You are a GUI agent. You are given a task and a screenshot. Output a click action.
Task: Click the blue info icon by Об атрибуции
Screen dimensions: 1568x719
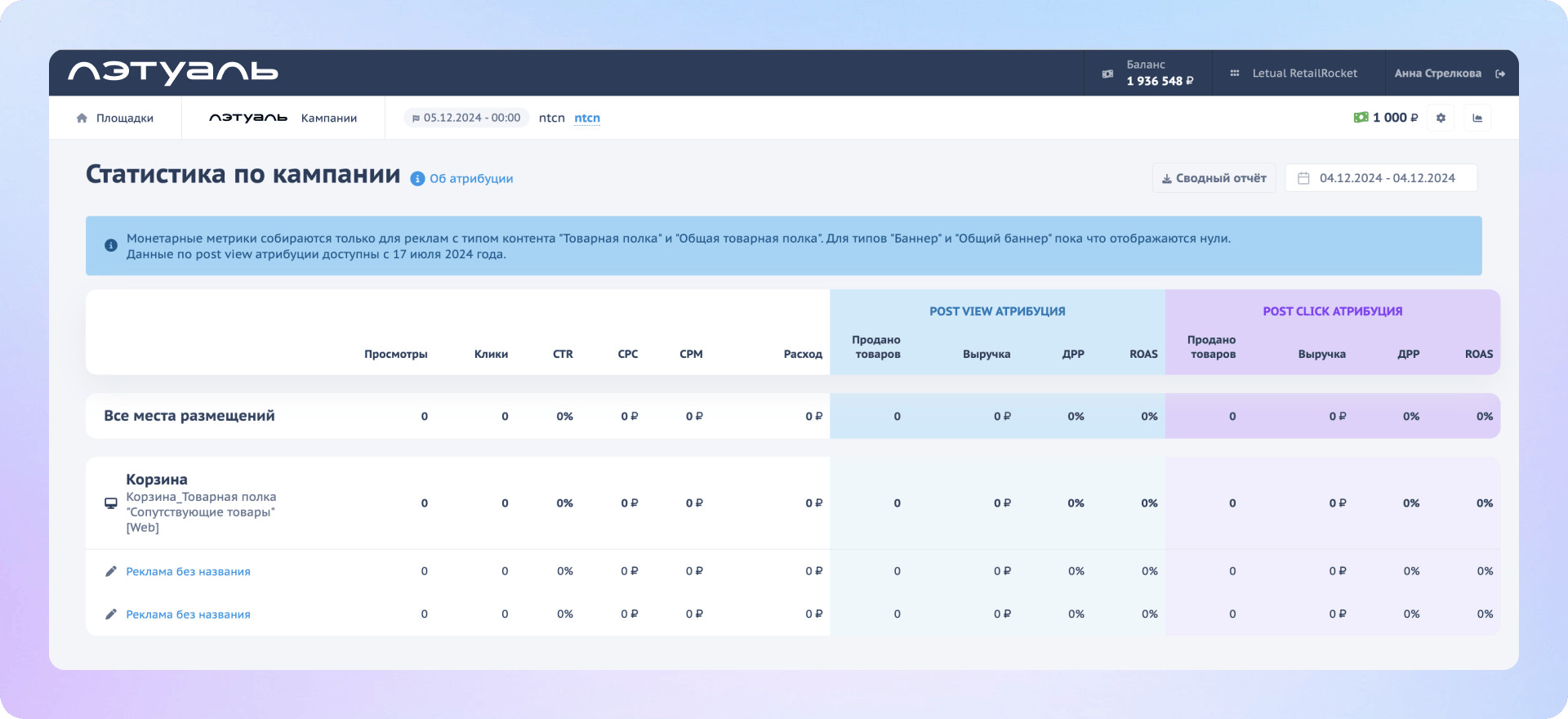point(417,179)
